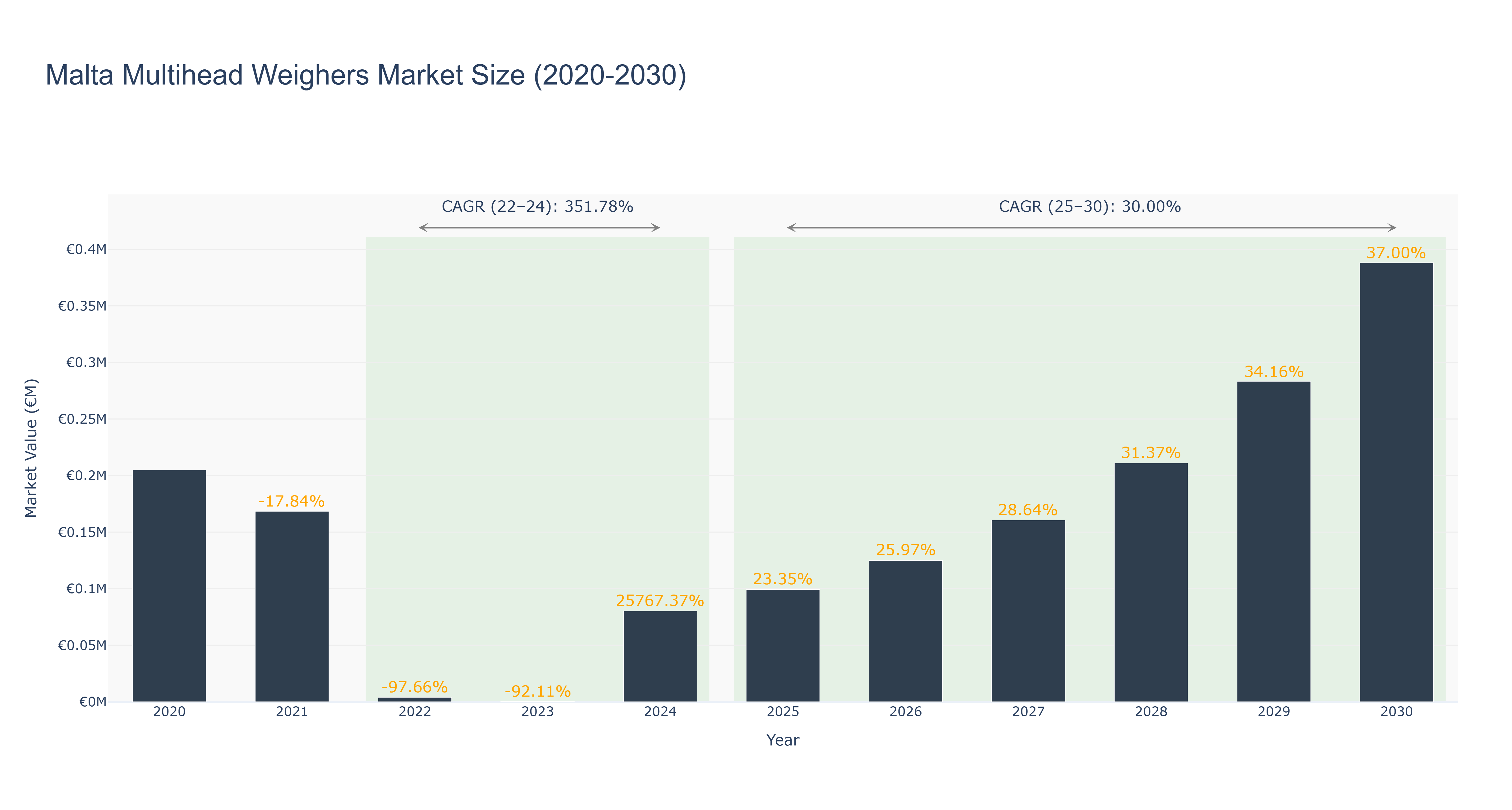The width and height of the screenshot is (1512, 810).
Task: Click the 2030 x-axis year label
Action: coord(1396,712)
